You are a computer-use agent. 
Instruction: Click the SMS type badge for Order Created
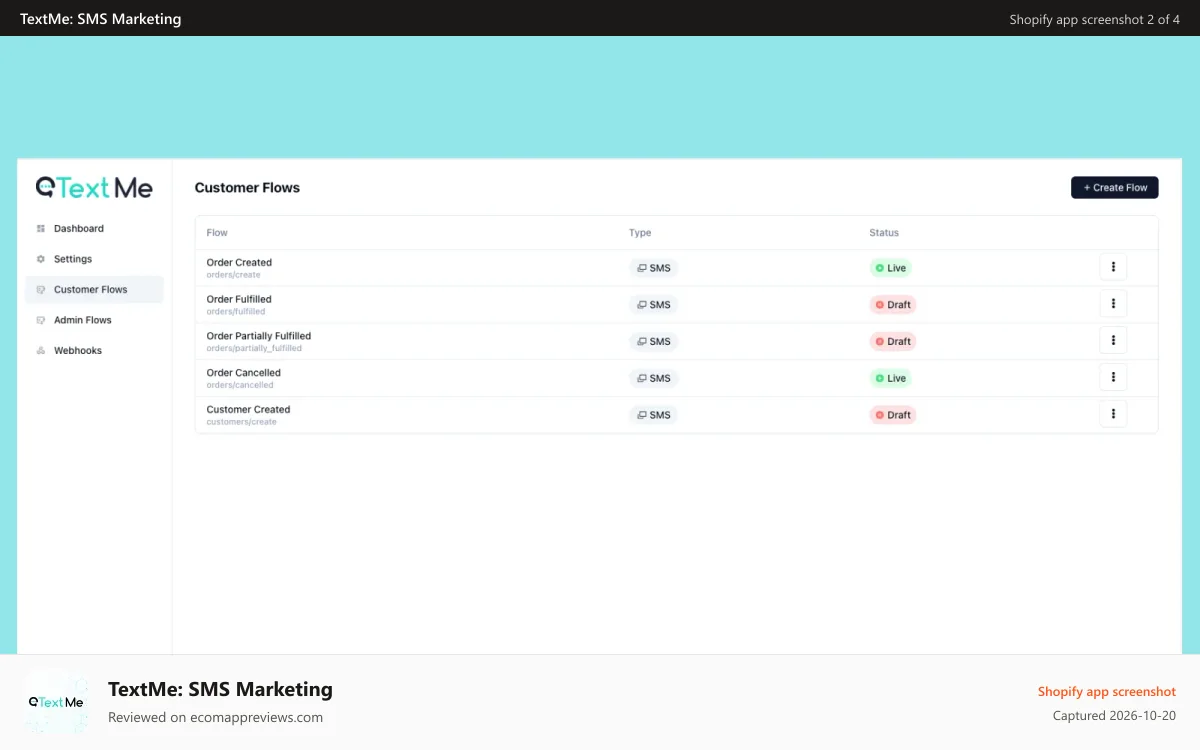(654, 268)
